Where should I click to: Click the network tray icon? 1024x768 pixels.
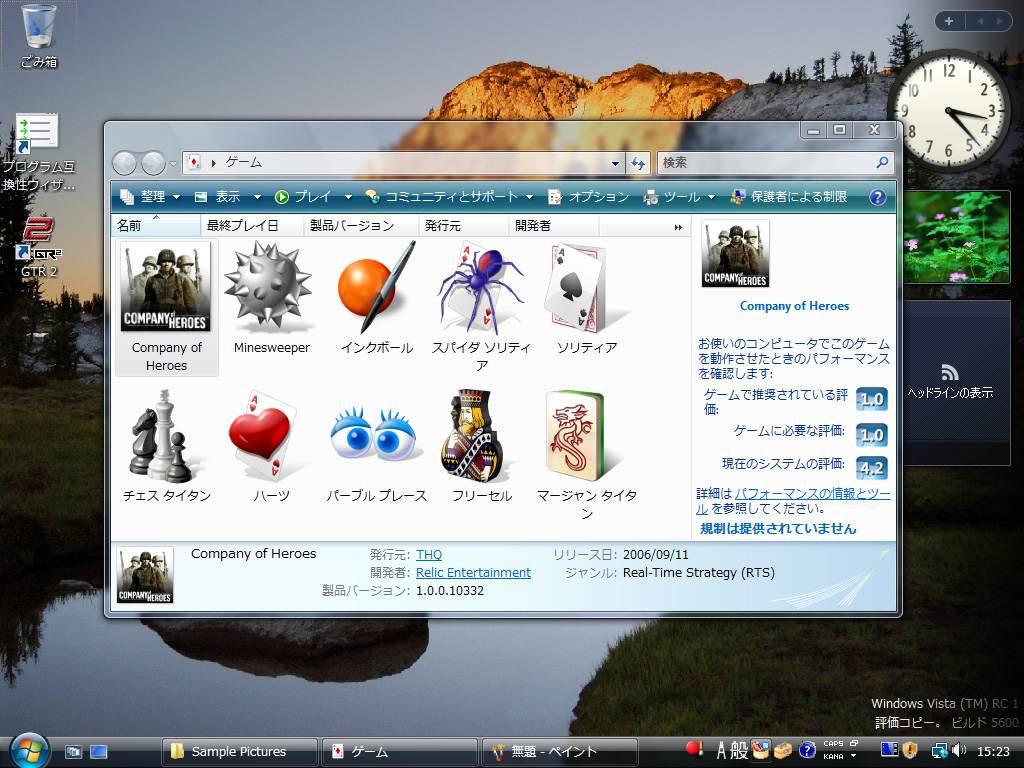pyautogui.click(x=939, y=751)
